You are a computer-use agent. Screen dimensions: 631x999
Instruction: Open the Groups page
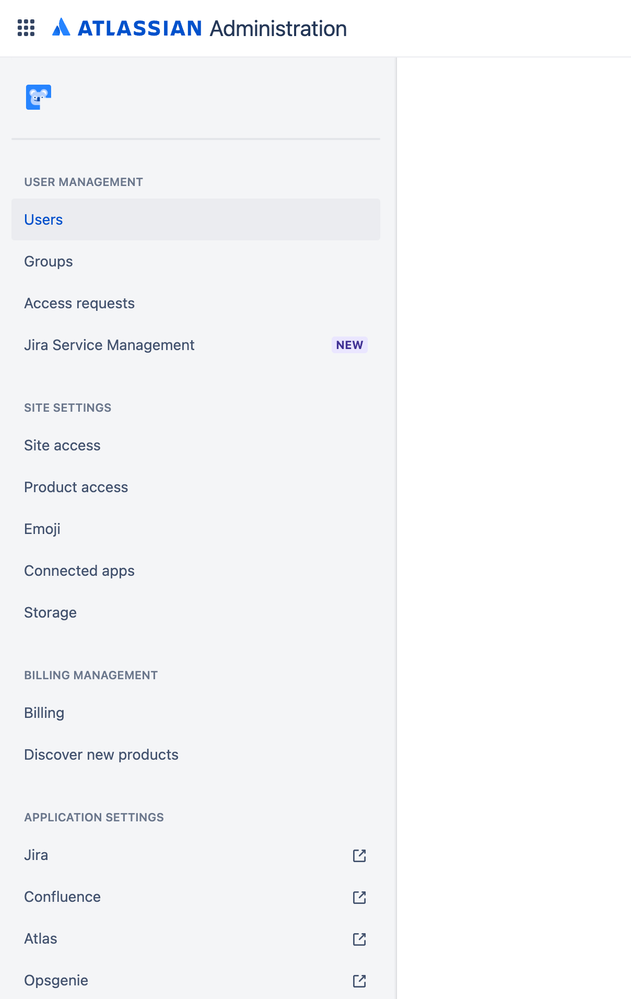pos(196,261)
